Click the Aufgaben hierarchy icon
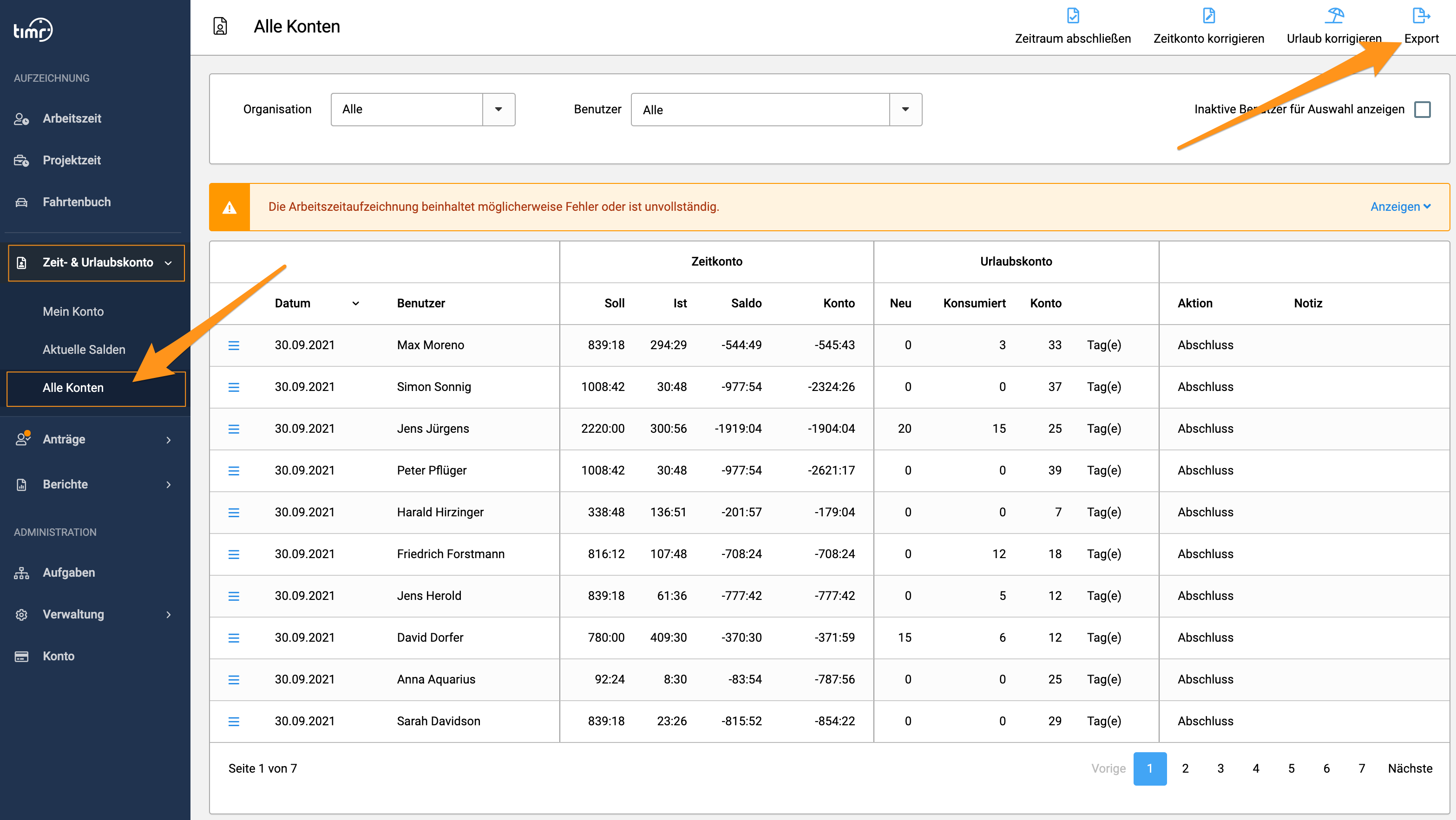 pyautogui.click(x=21, y=573)
